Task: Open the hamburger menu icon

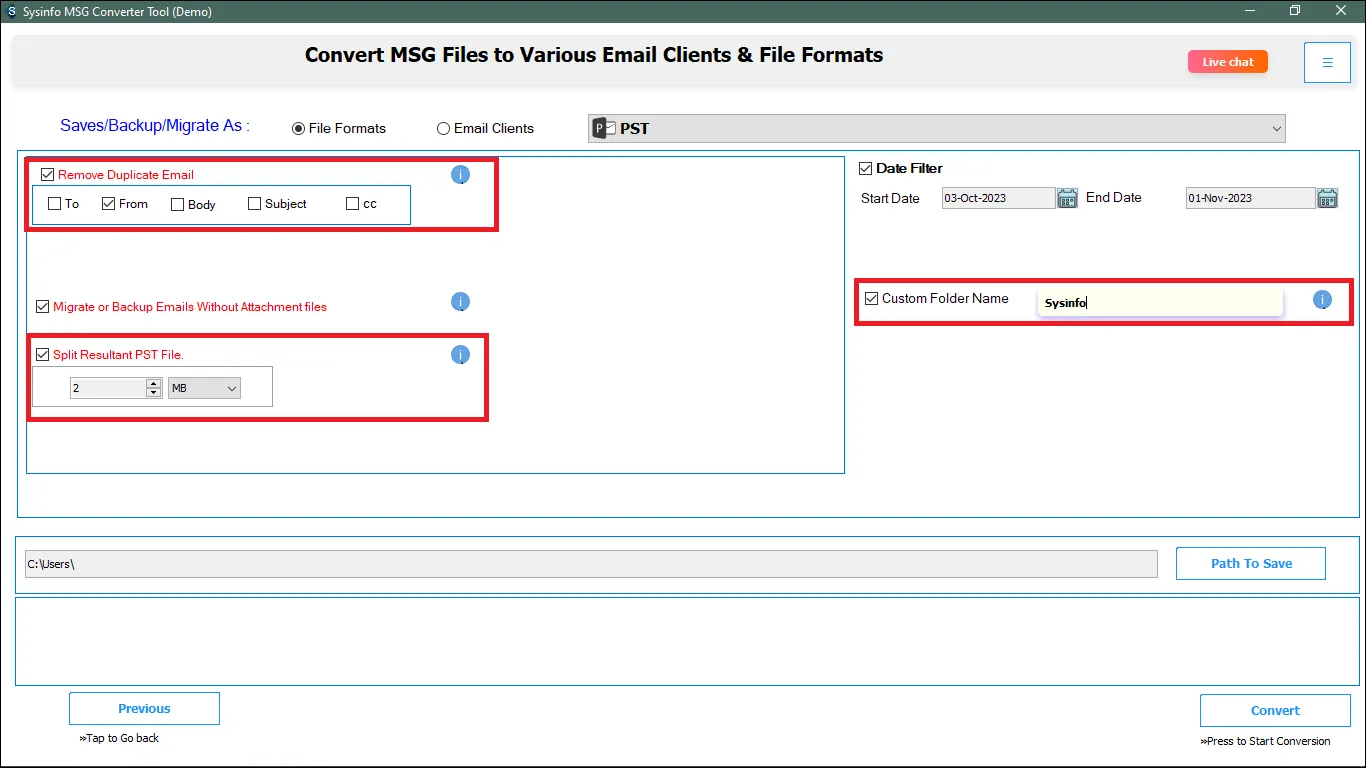Action: (1327, 62)
